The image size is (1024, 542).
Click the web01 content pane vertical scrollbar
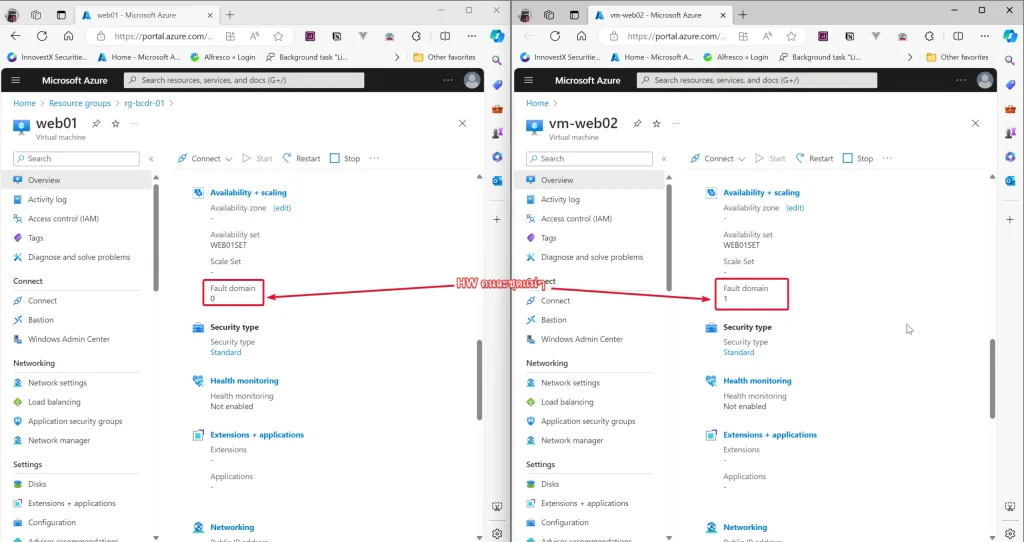click(479, 380)
